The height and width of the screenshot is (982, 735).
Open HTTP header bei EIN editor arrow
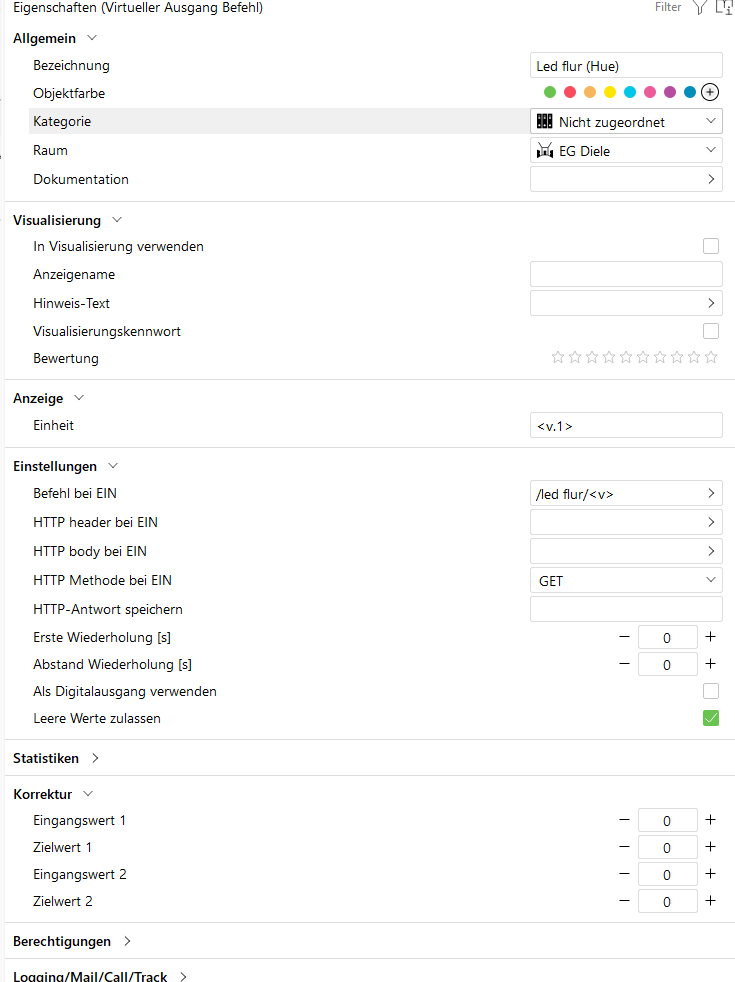(x=711, y=522)
